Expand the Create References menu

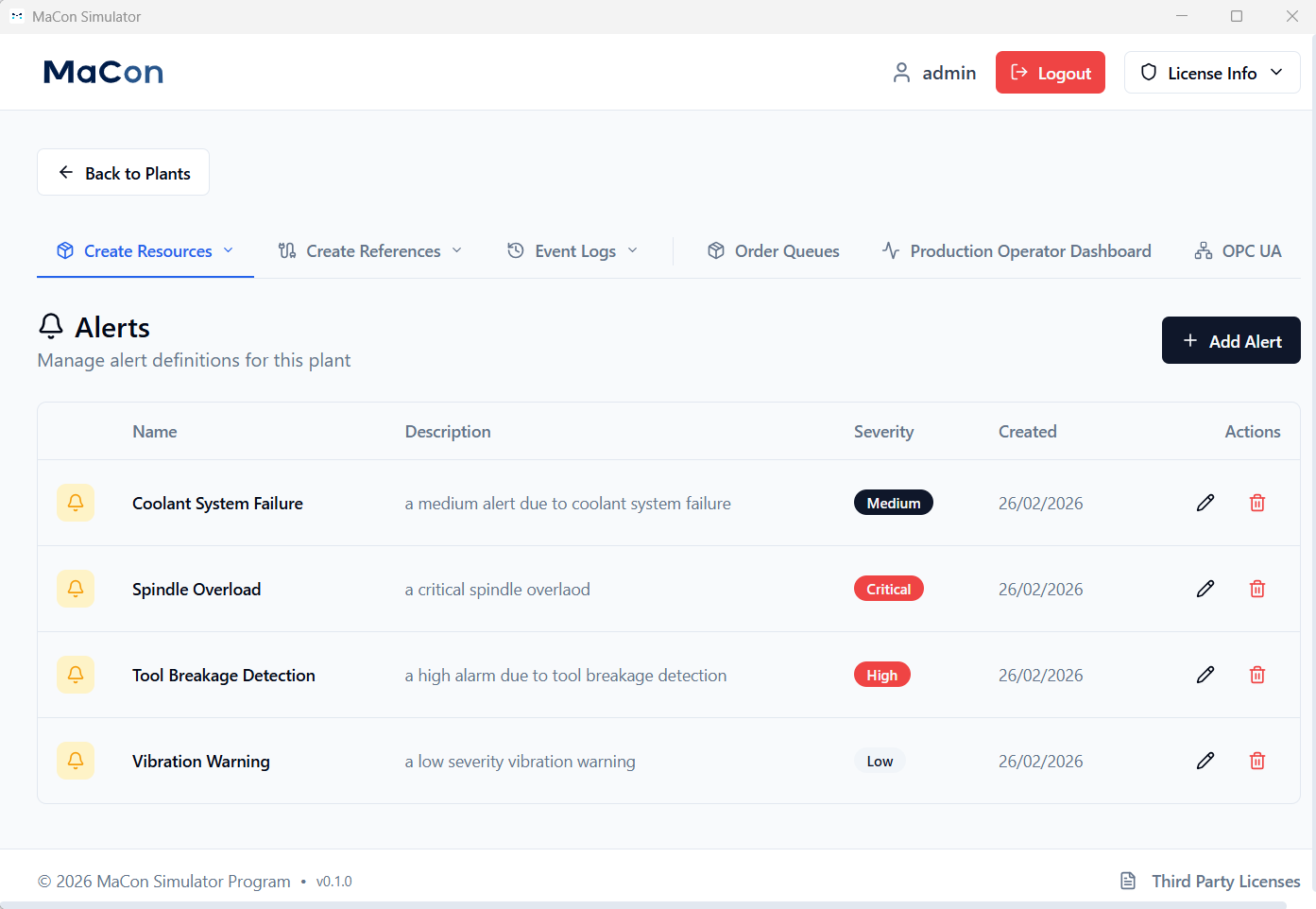pyautogui.click(x=370, y=251)
